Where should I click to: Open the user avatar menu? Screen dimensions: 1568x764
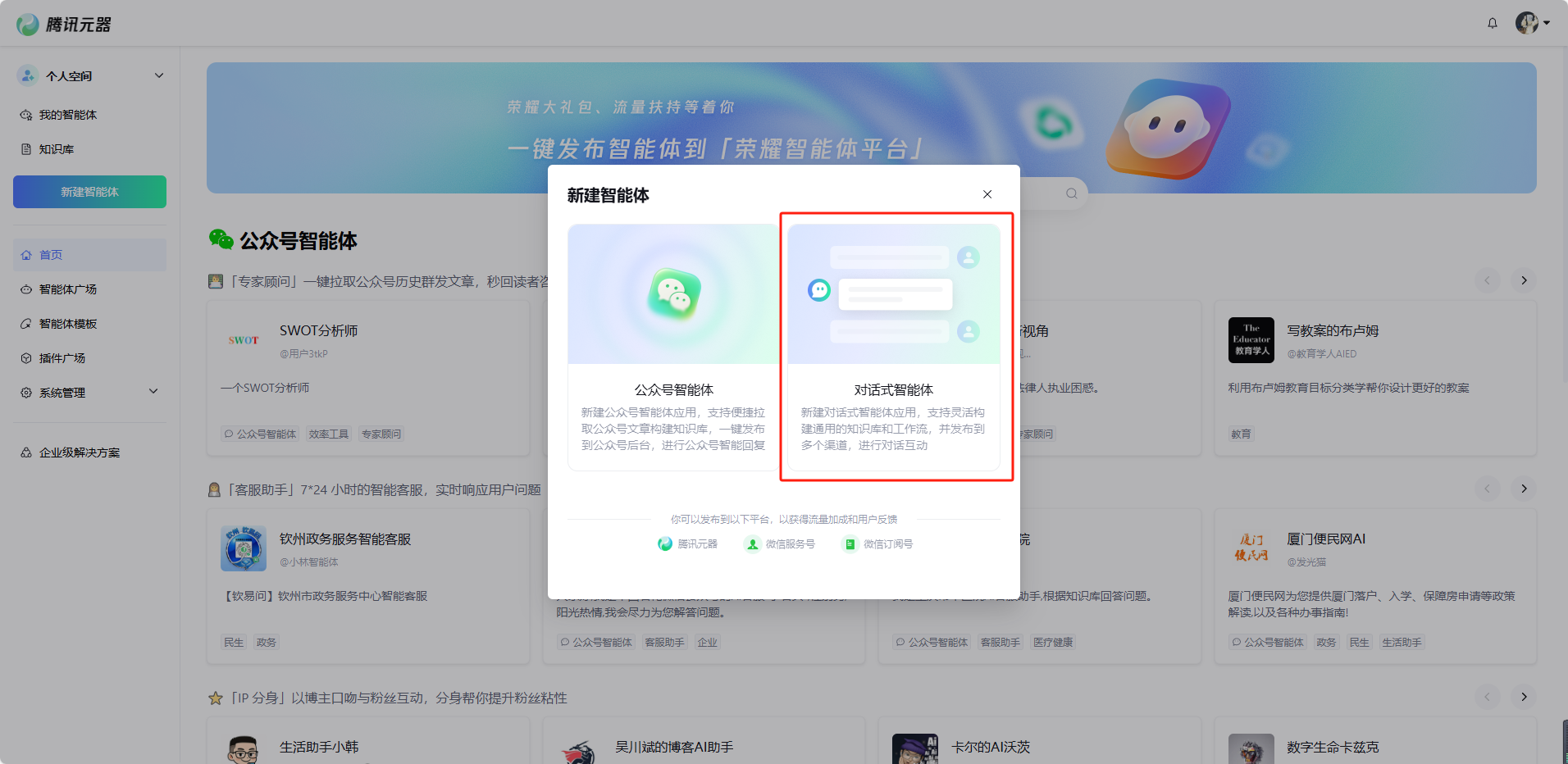tap(1532, 23)
